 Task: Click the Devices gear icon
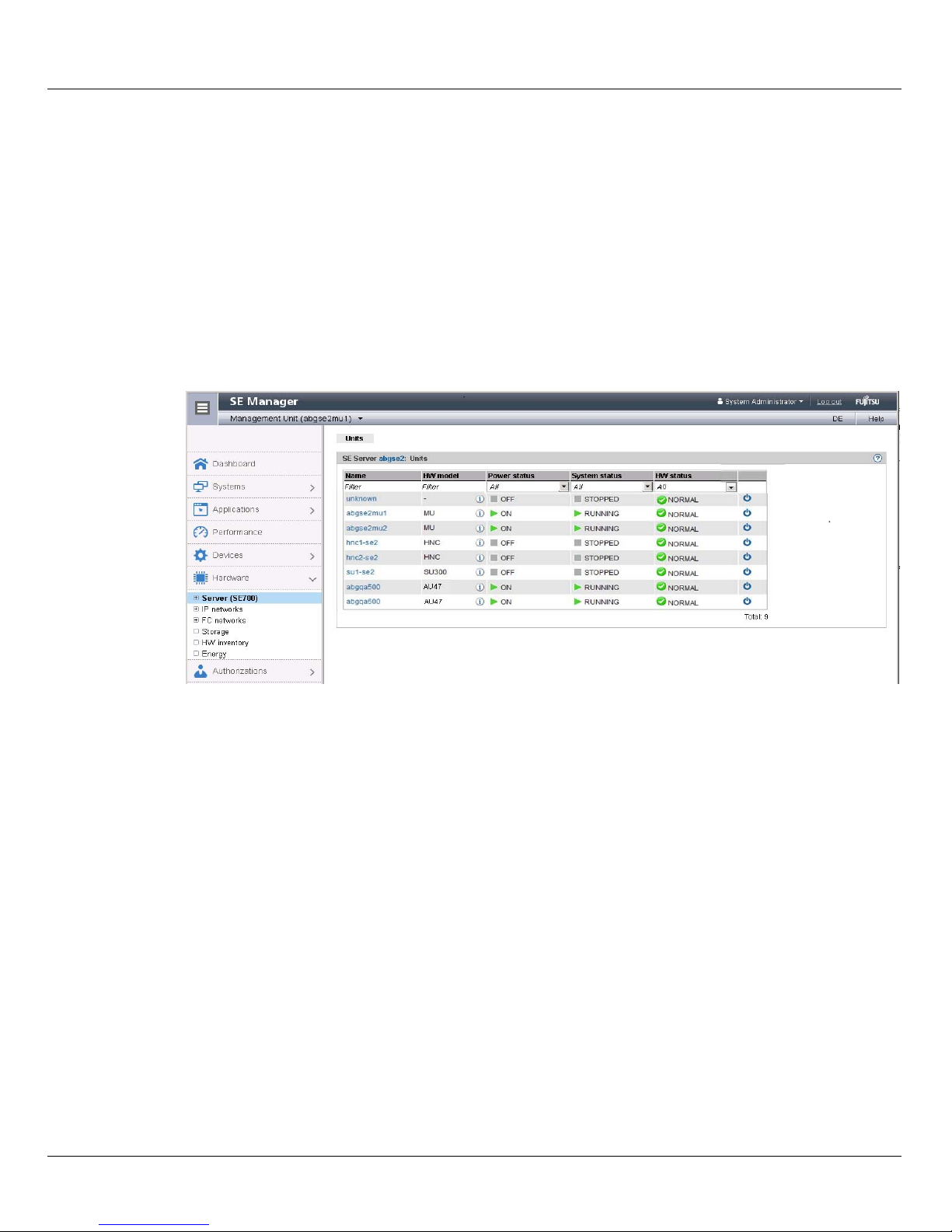[x=201, y=555]
